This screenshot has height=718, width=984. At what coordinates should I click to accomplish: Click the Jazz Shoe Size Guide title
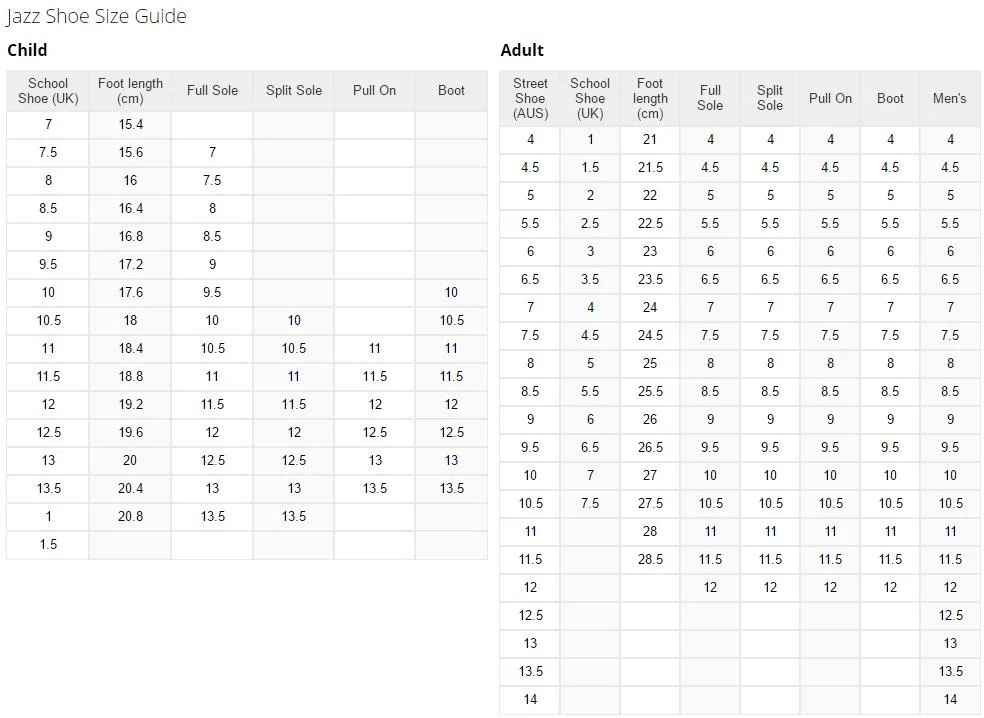[96, 16]
